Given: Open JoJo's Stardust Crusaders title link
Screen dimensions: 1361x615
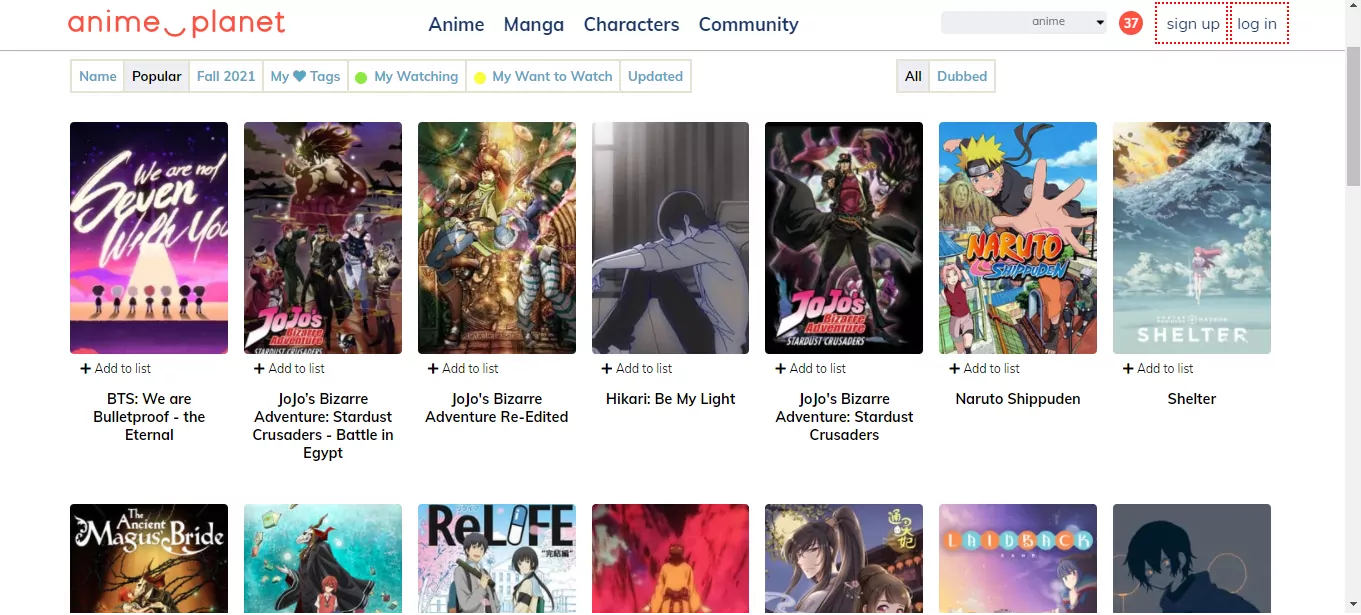Looking at the screenshot, I should 844,417.
